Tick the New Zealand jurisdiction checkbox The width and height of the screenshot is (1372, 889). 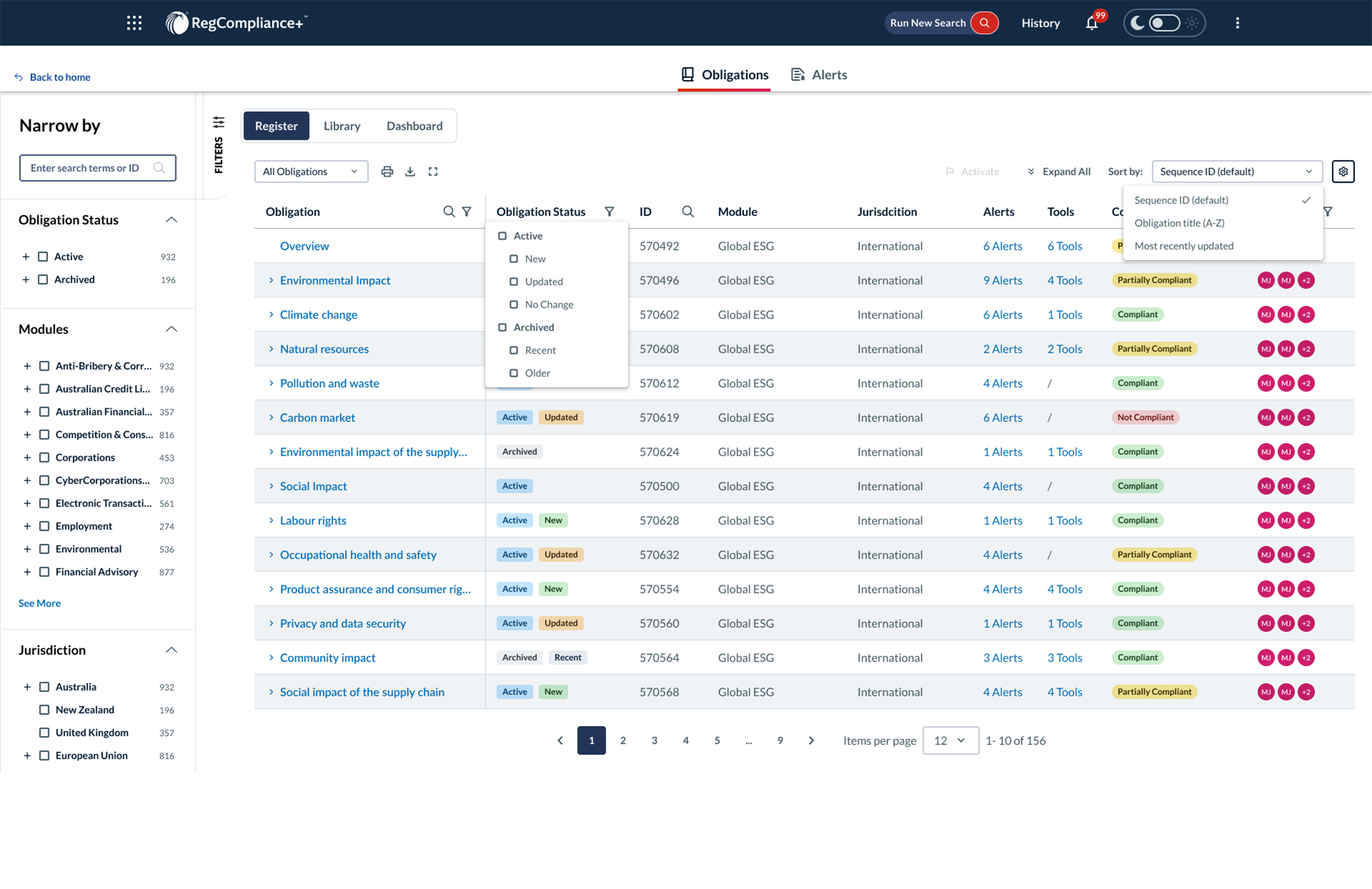coord(44,710)
